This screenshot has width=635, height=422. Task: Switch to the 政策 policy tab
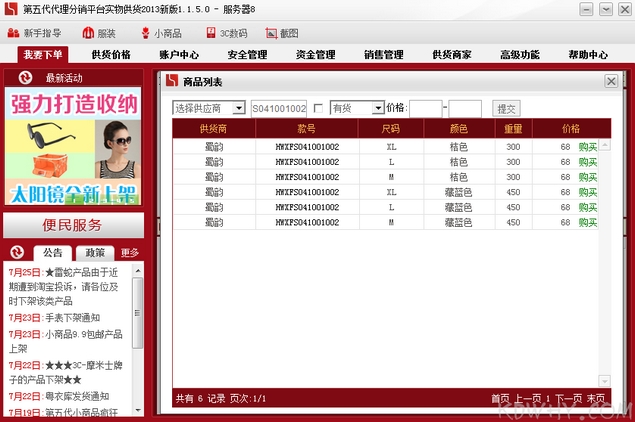point(95,253)
